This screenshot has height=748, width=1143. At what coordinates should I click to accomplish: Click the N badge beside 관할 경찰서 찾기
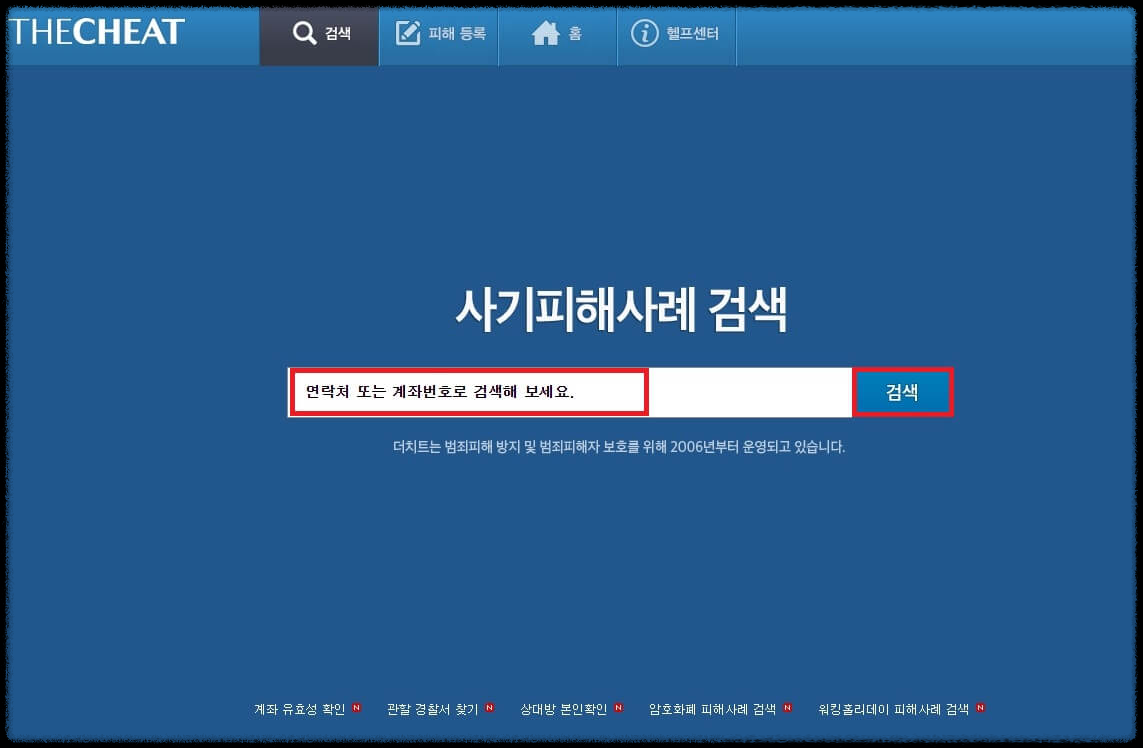[x=488, y=708]
